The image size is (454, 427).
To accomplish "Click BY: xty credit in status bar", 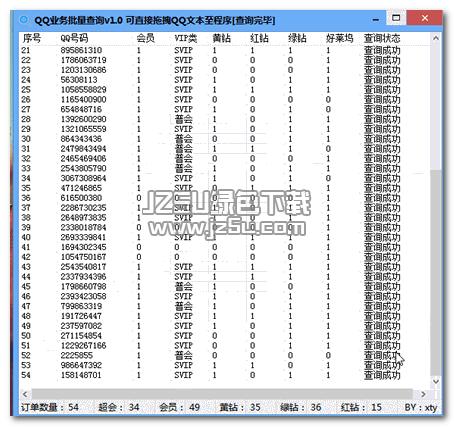I will [421, 407].
